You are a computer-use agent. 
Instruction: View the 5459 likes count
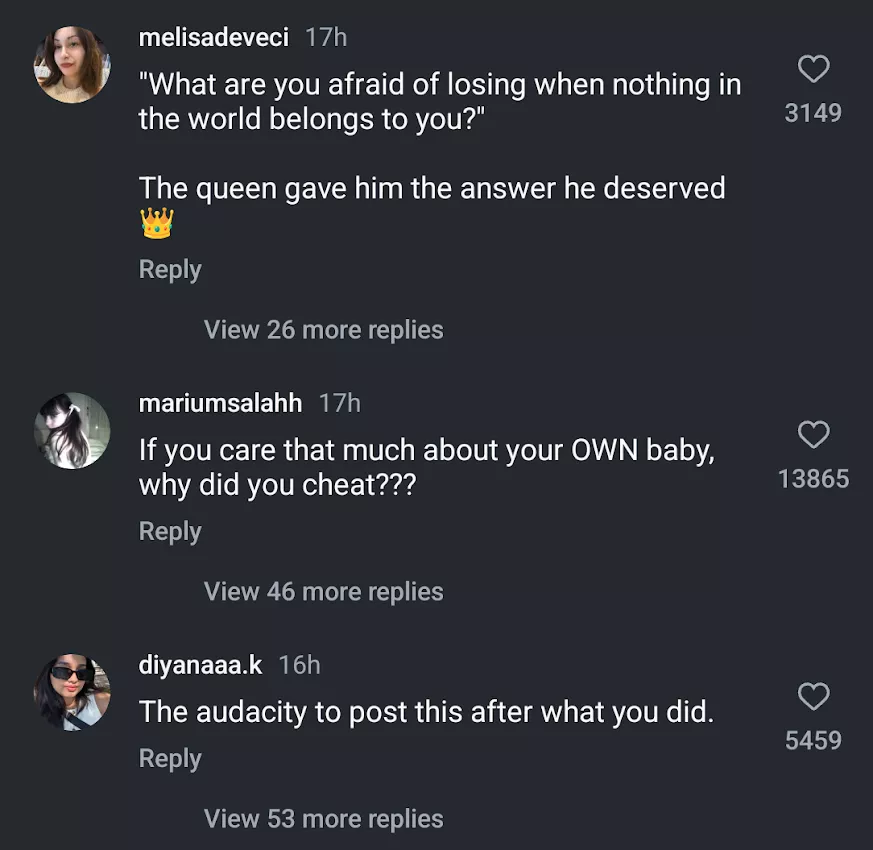pos(813,741)
